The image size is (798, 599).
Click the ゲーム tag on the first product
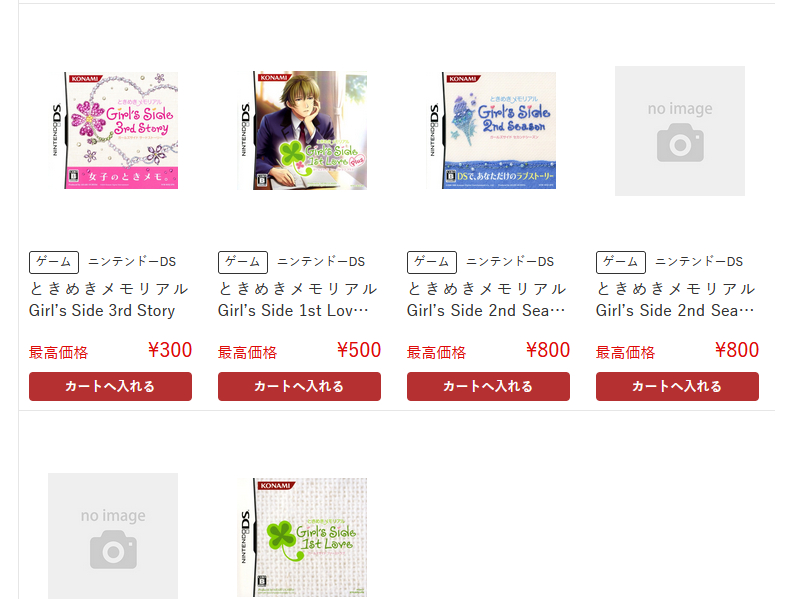click(x=54, y=262)
